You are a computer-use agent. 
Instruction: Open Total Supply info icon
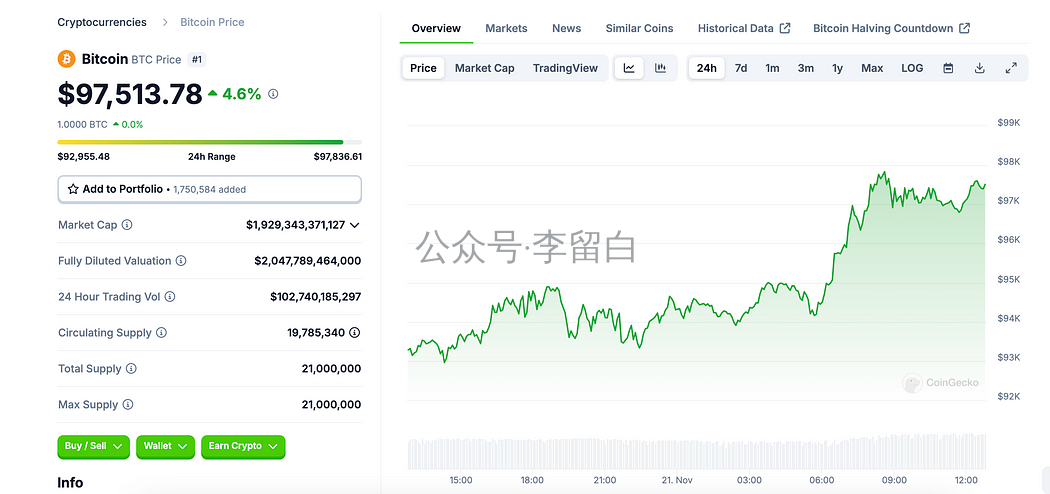click(131, 369)
